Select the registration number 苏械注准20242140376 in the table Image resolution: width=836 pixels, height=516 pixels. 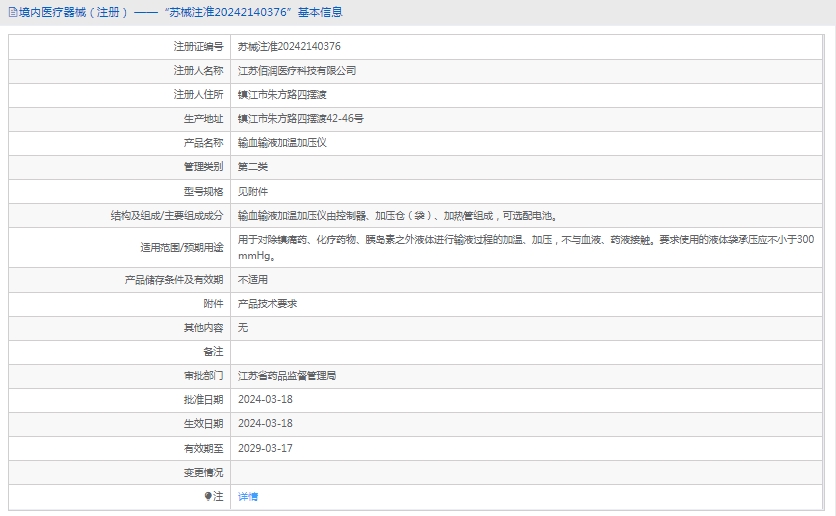point(289,47)
